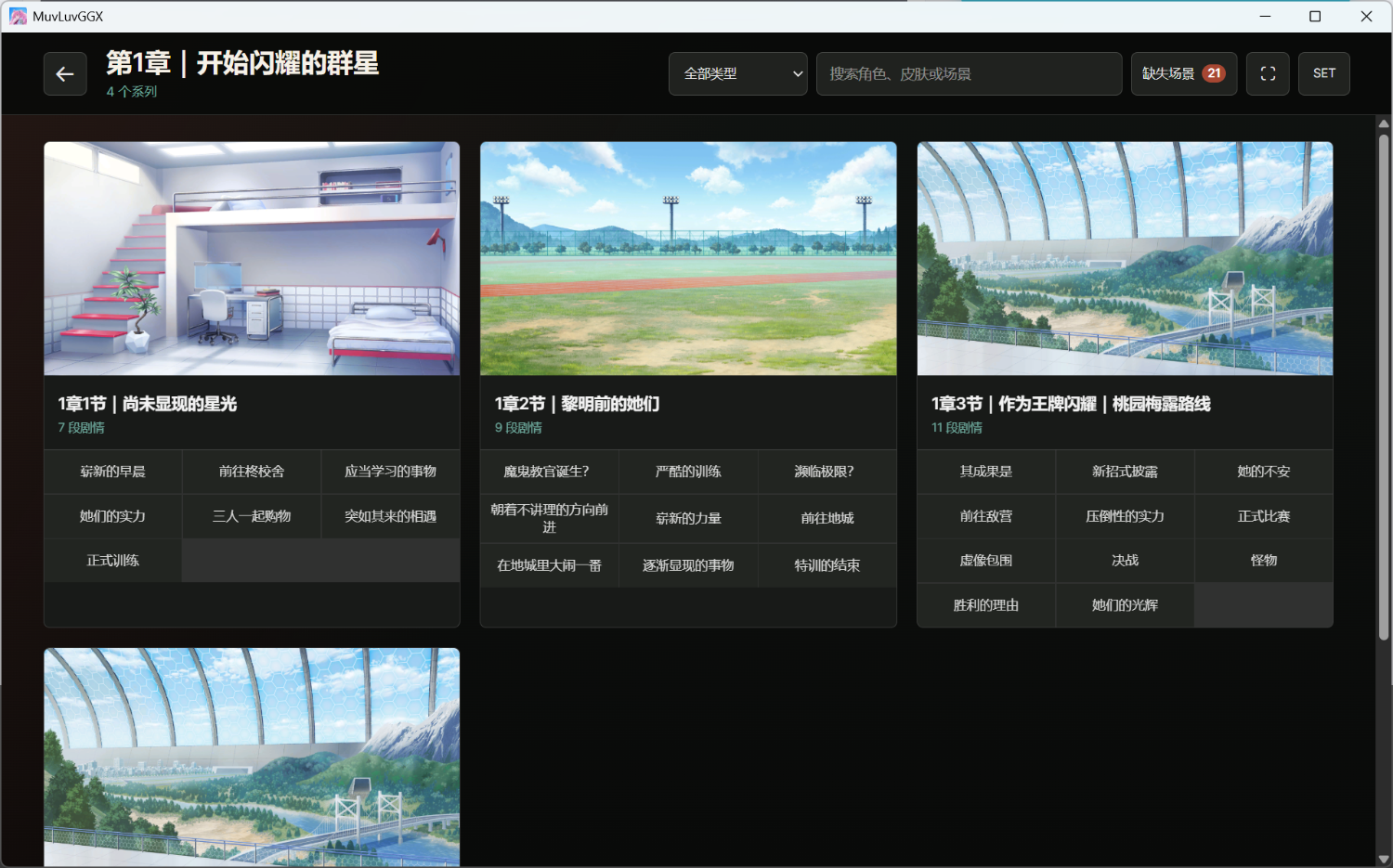This screenshot has height=868, width=1393.
Task: Open the partially visible fourth series thumbnail
Action: click(x=252, y=758)
